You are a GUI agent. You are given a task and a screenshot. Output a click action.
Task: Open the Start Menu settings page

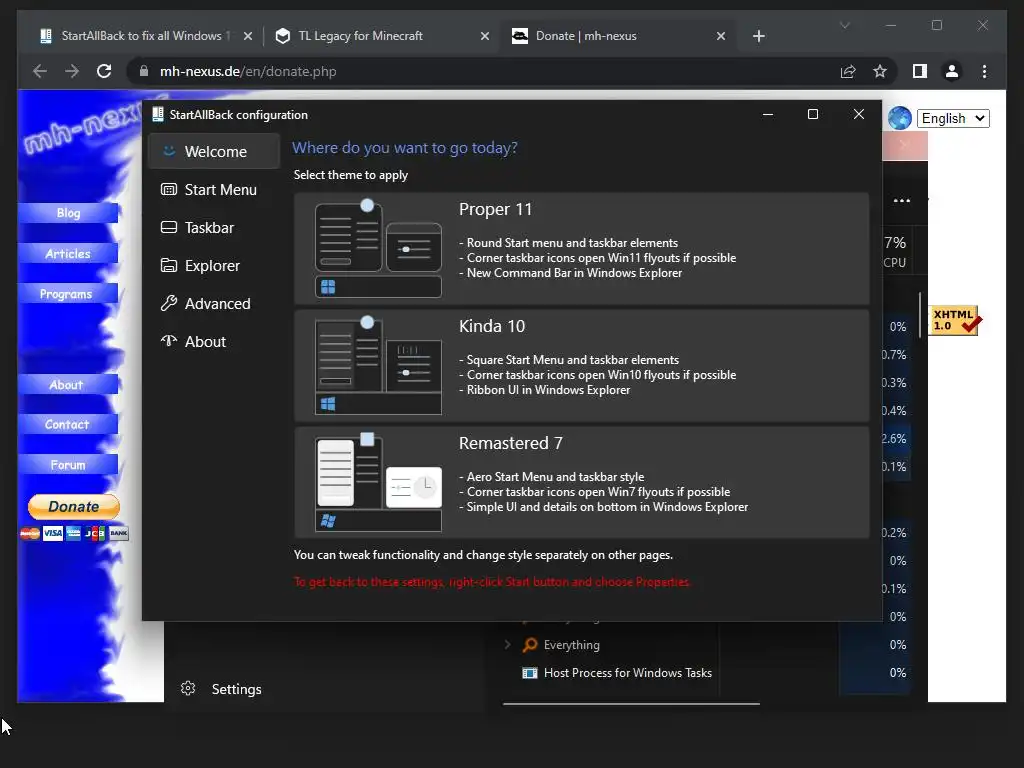(214, 189)
